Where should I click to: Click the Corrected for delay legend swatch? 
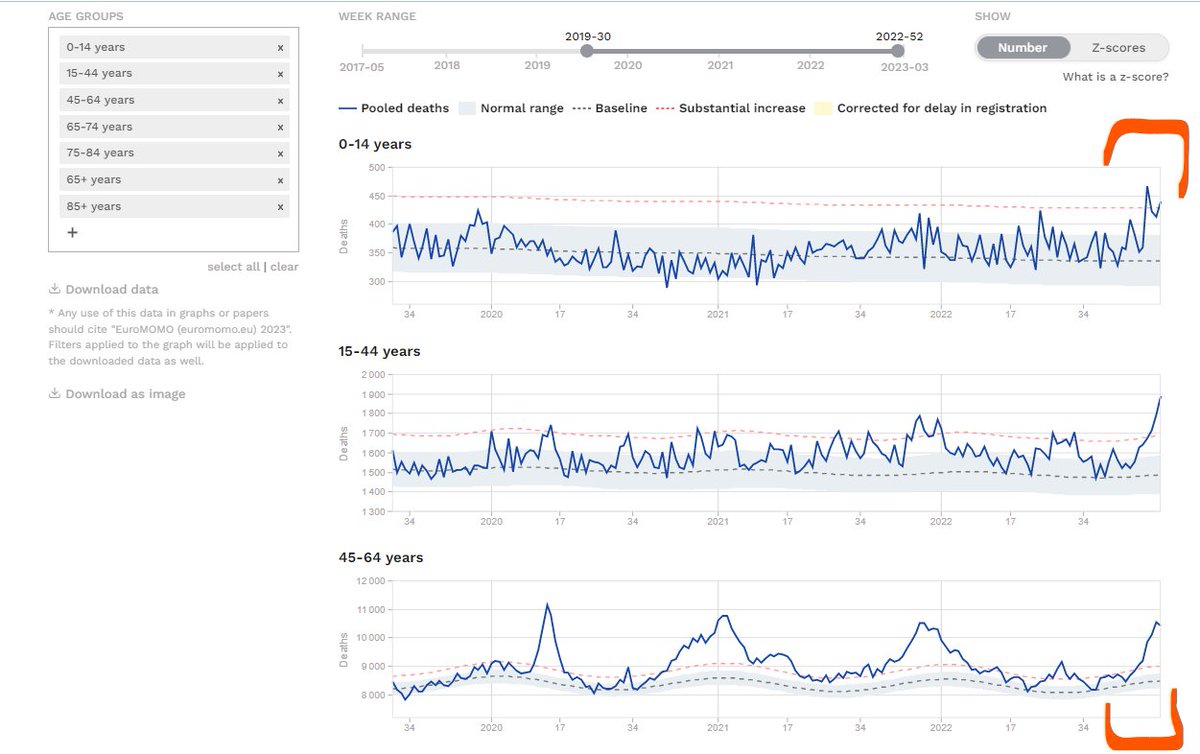point(823,108)
